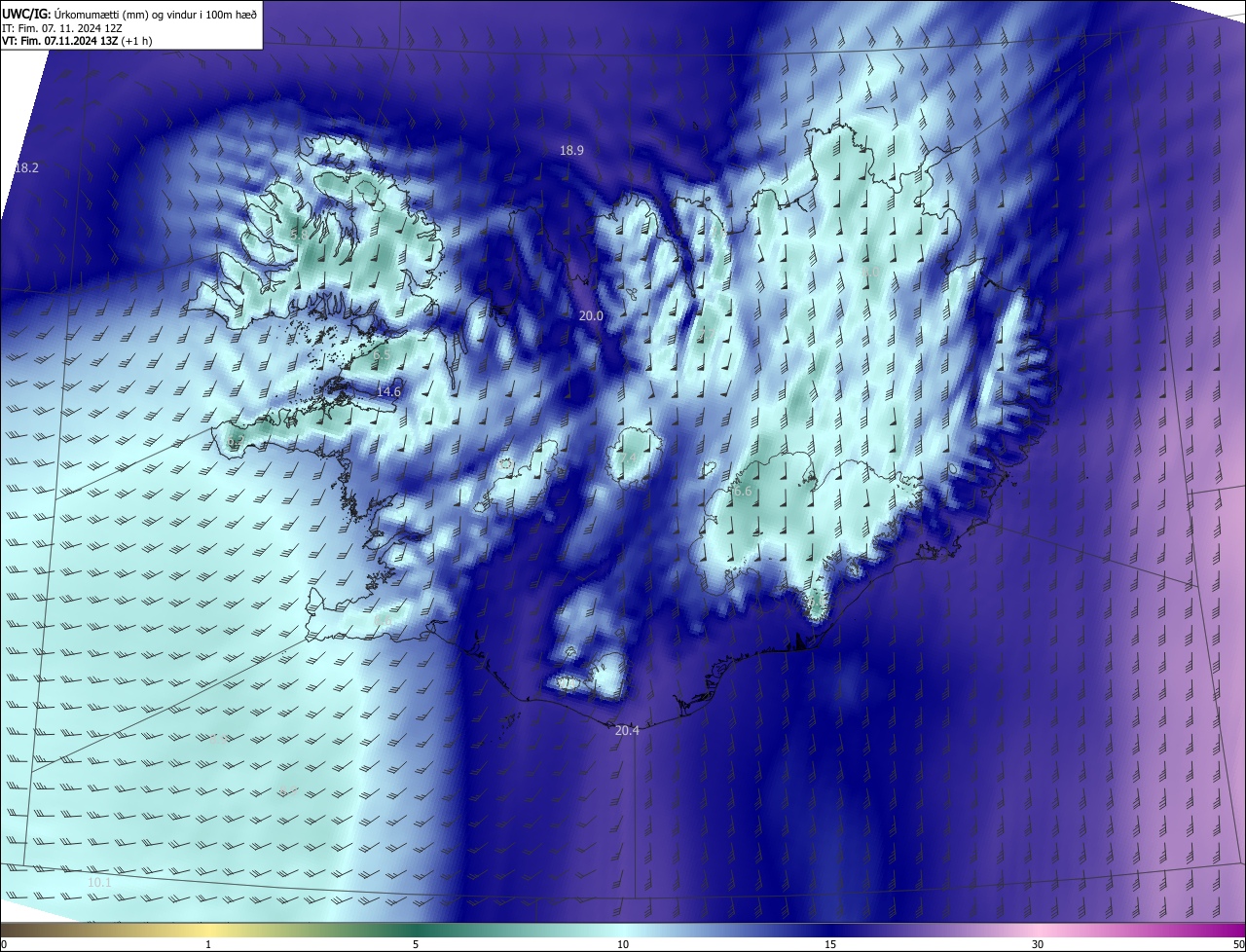Click the map title "Úrkomumætti (mm) og vindur í 100m hæð"
The height and width of the screenshot is (952, 1246).
[x=156, y=14]
